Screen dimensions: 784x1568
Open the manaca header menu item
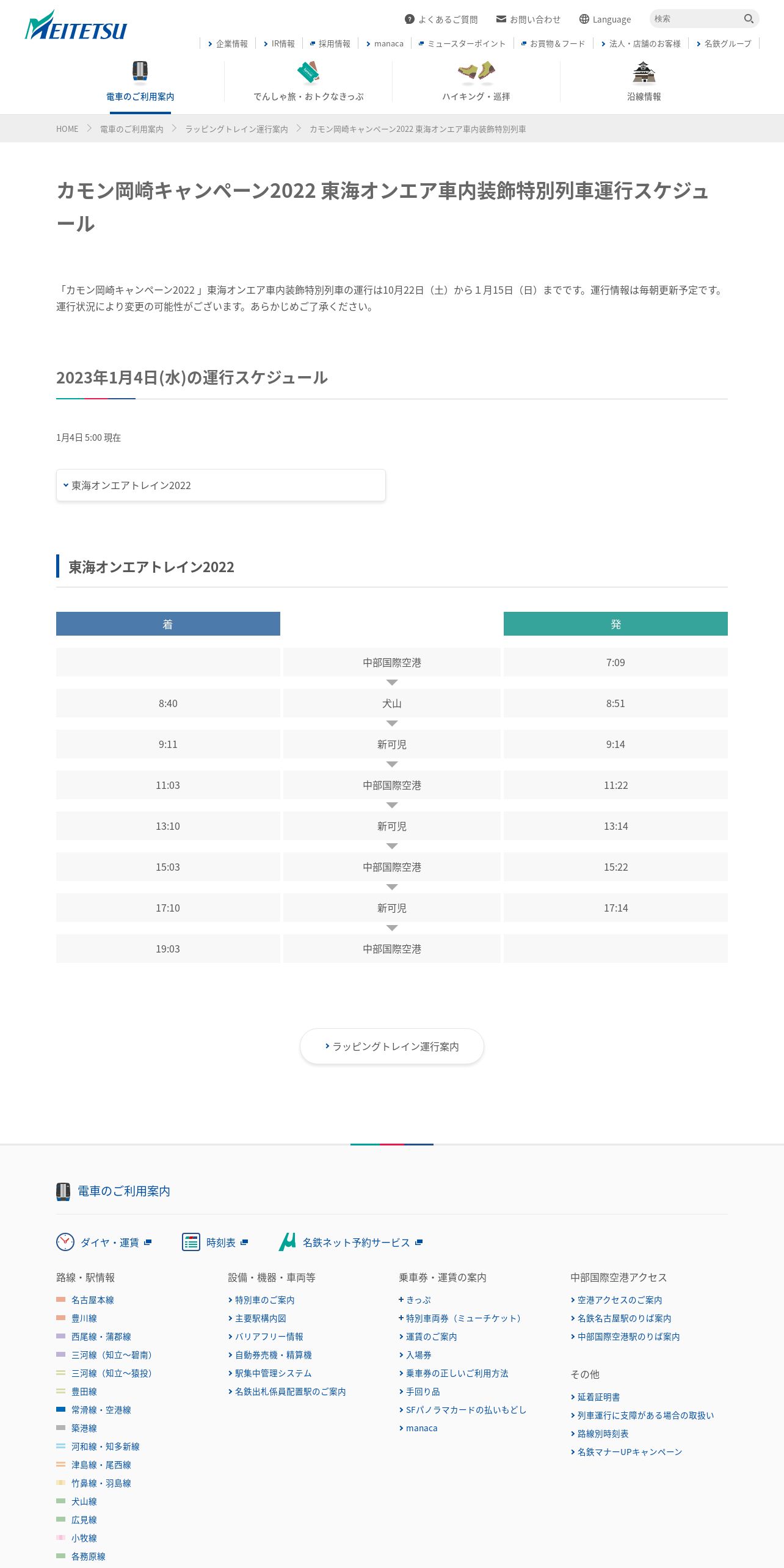coord(385,43)
